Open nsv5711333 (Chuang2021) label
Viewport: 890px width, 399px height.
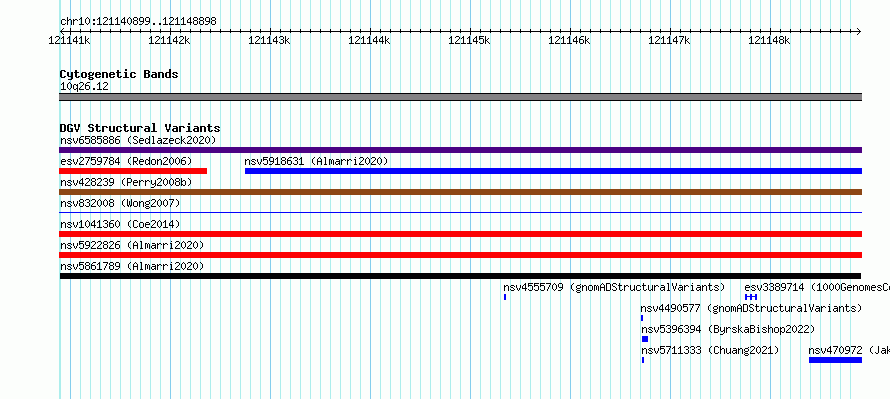click(710, 350)
